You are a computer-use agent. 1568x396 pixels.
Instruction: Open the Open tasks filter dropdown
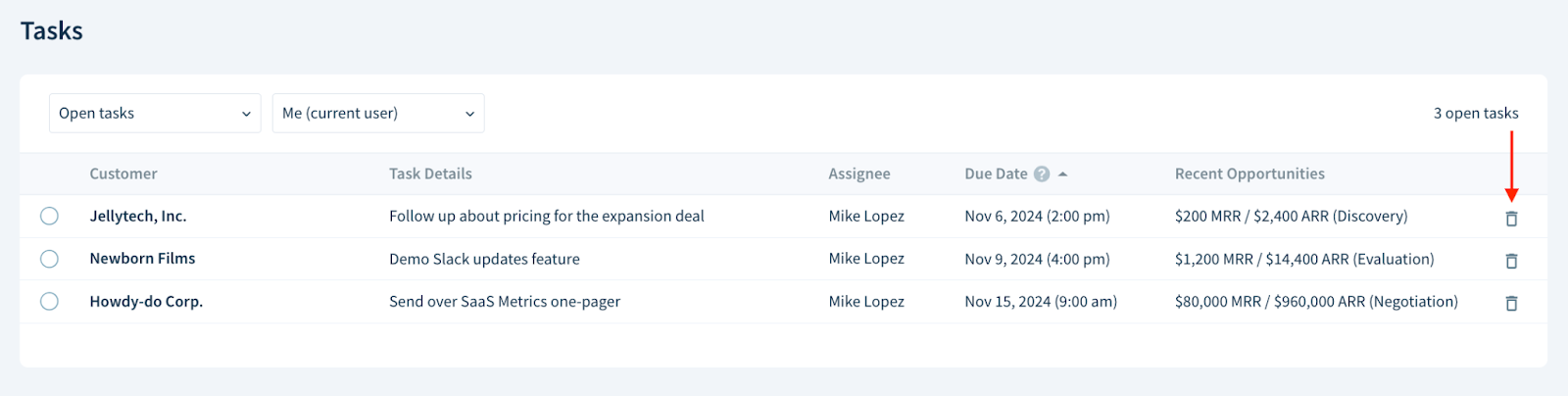[155, 113]
